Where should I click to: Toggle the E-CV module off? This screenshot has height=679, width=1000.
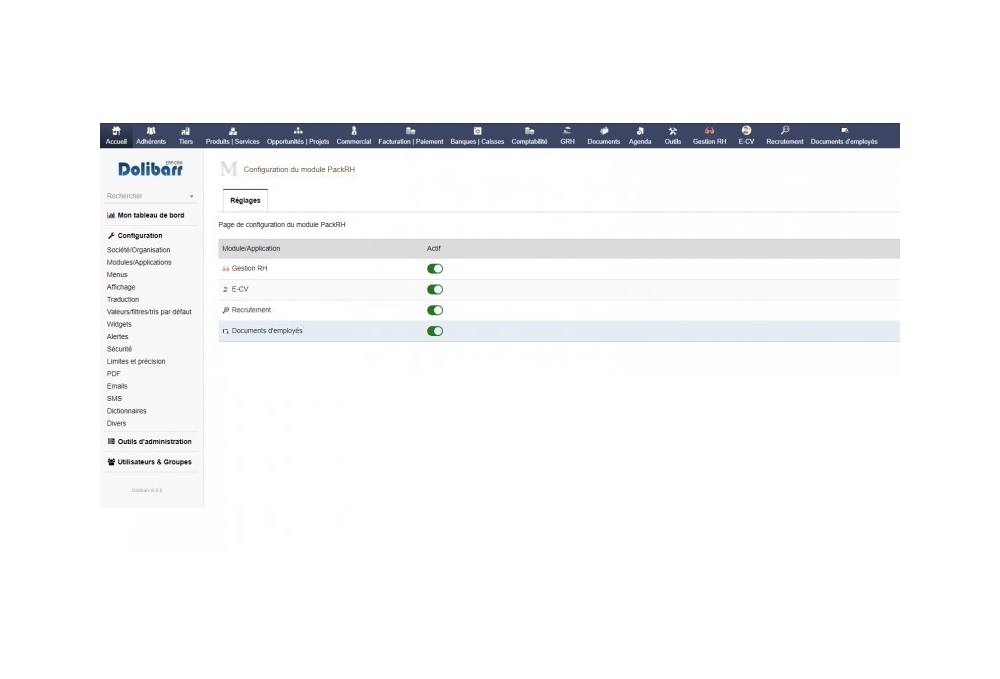coord(433,289)
